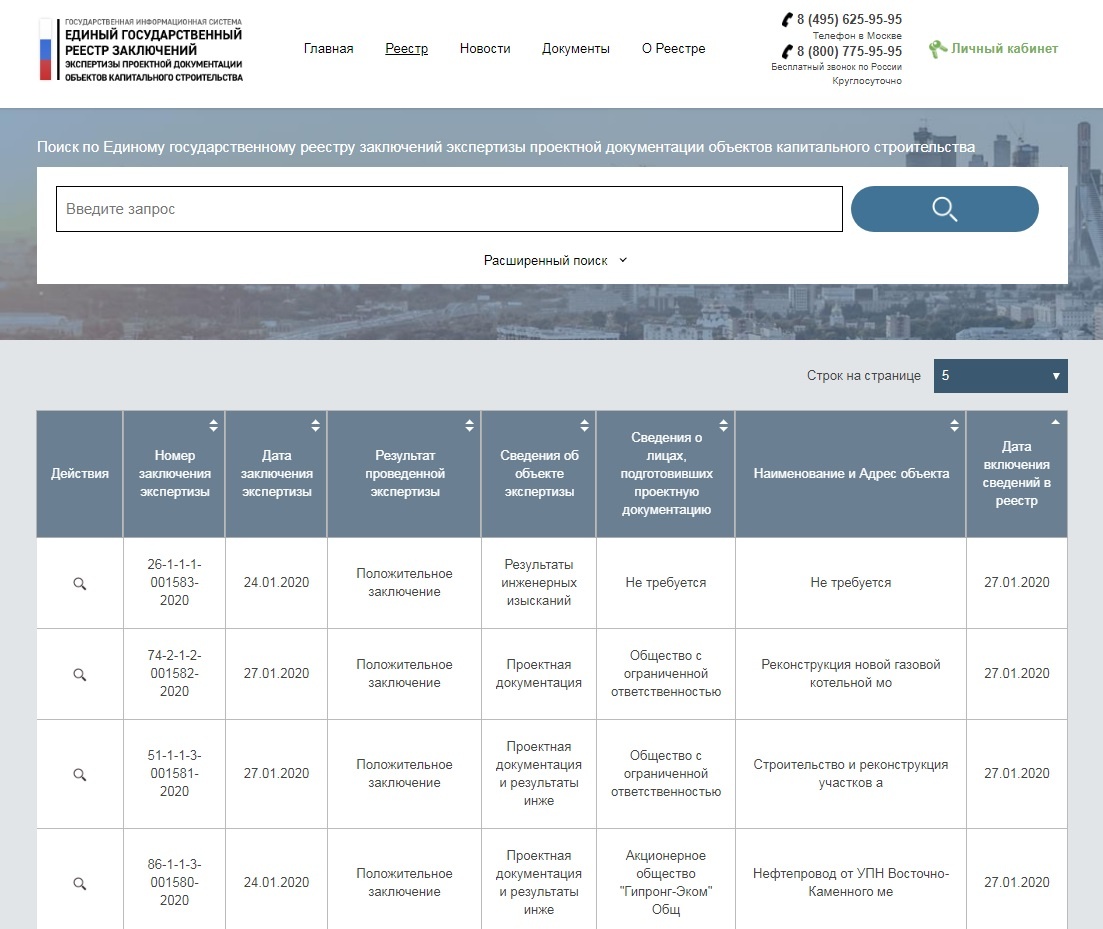Select the cell 26-1-1-1-001583-2020
The height and width of the screenshot is (929, 1103).
click(174, 582)
